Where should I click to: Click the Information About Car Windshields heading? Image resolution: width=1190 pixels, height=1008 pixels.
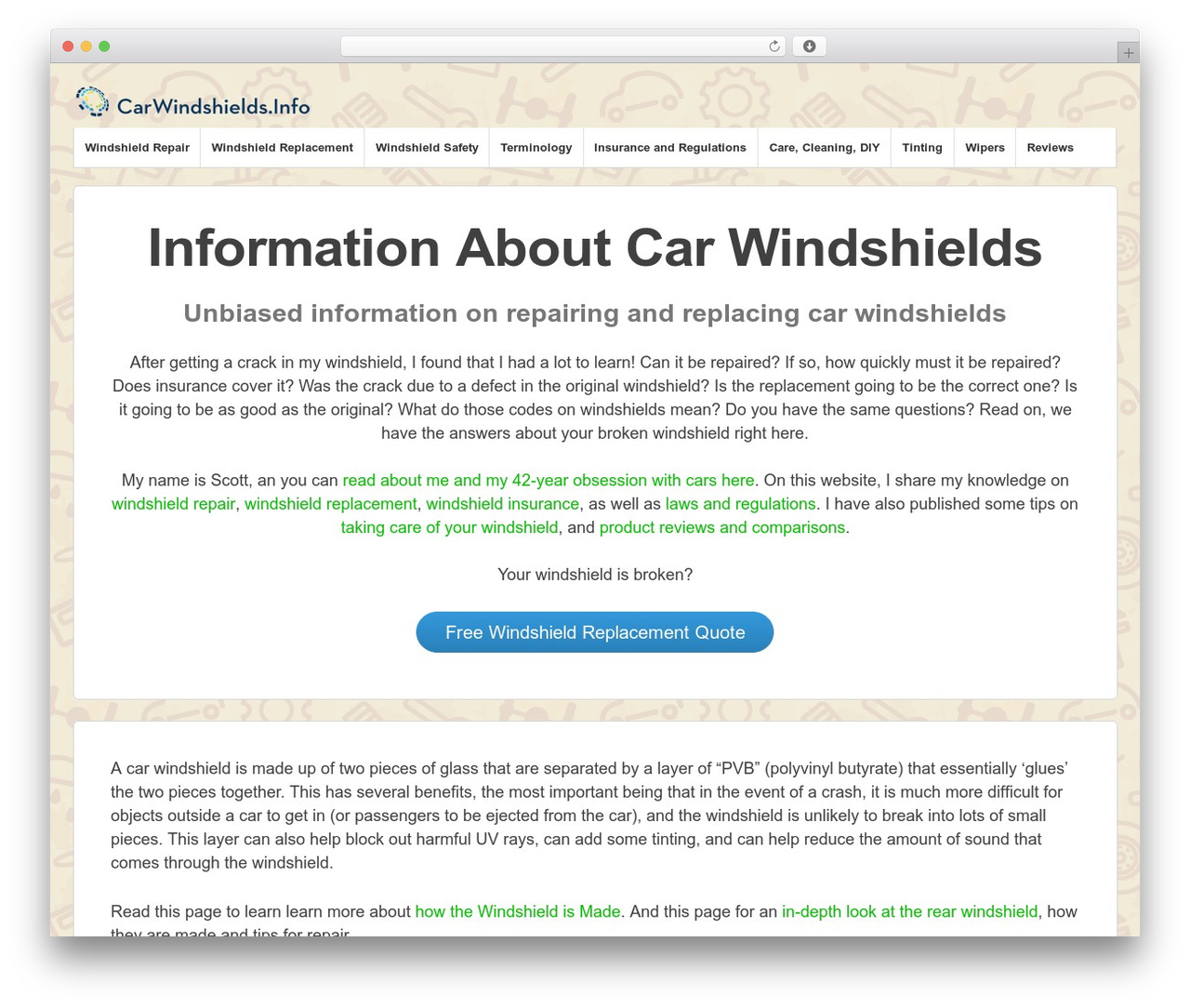(x=595, y=248)
